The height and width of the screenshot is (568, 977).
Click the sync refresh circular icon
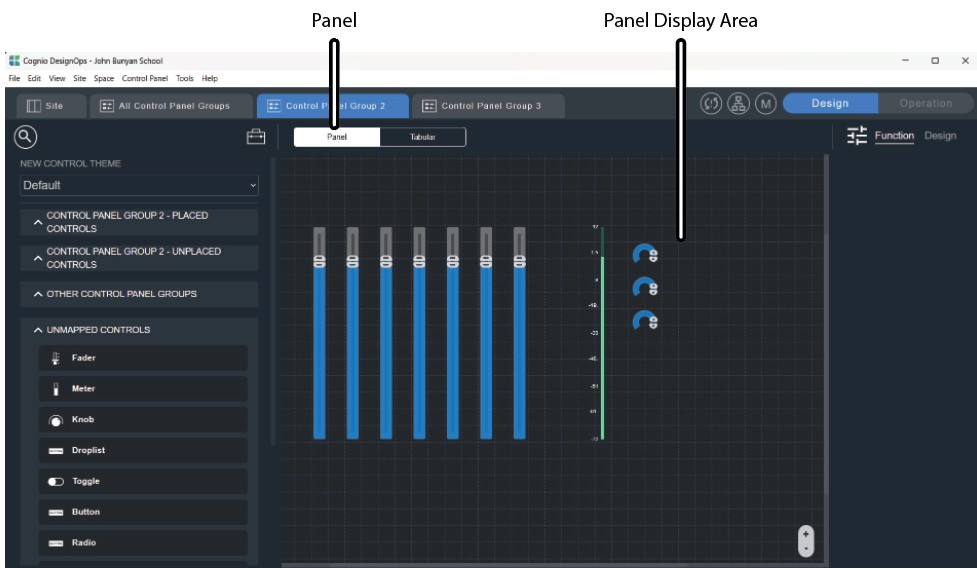[711, 103]
